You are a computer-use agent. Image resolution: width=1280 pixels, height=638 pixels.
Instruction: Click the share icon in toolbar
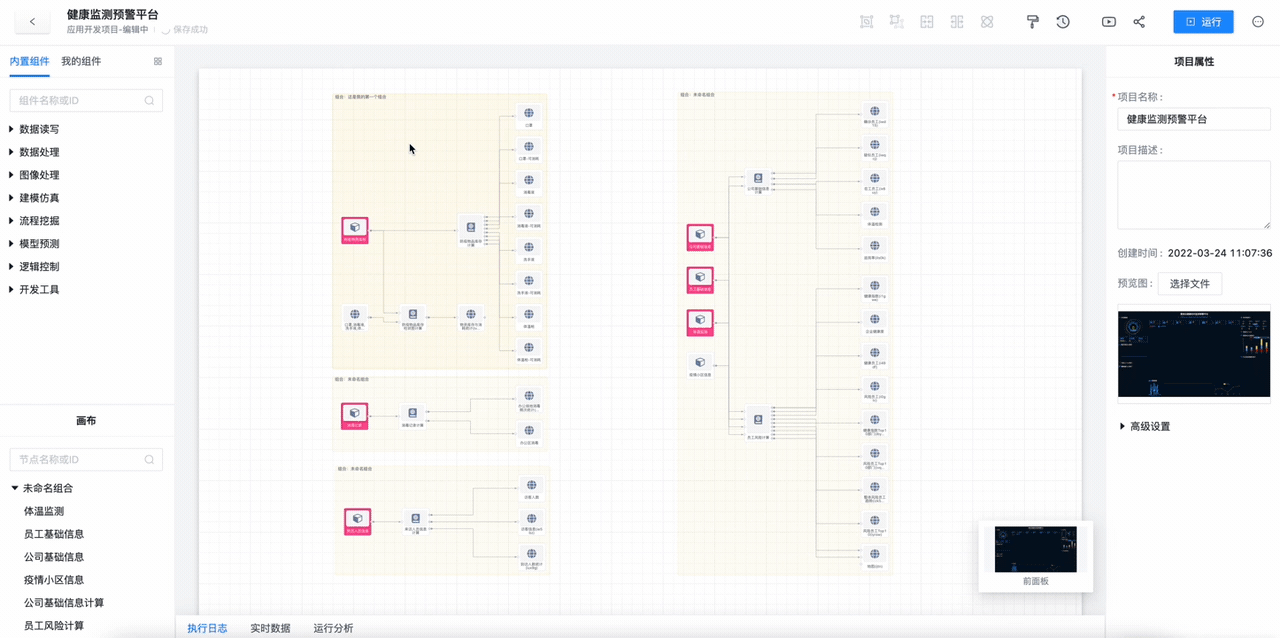pos(1139,22)
